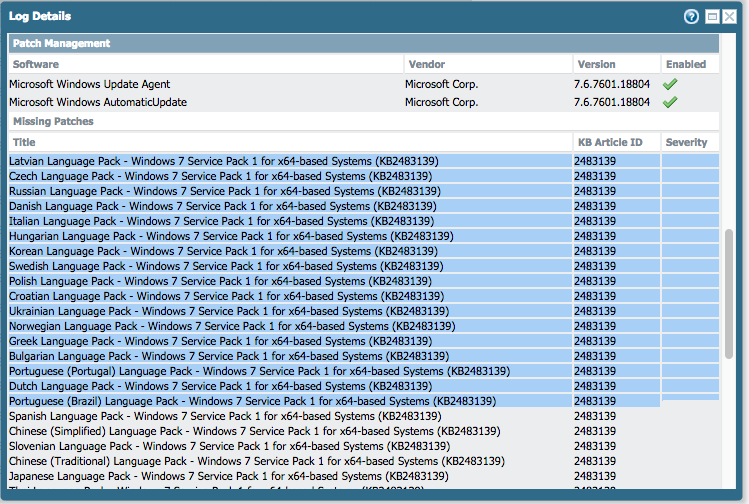Select the Polish Language Pack row

point(364,281)
